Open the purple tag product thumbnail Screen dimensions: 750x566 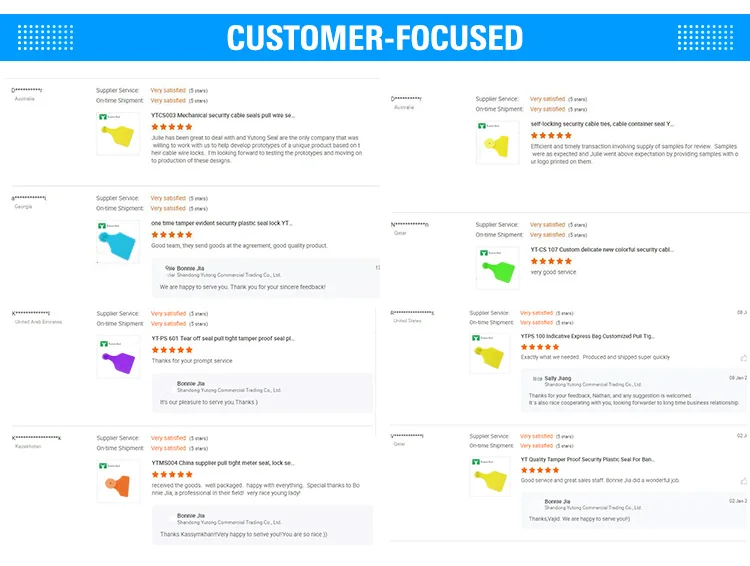[118, 357]
